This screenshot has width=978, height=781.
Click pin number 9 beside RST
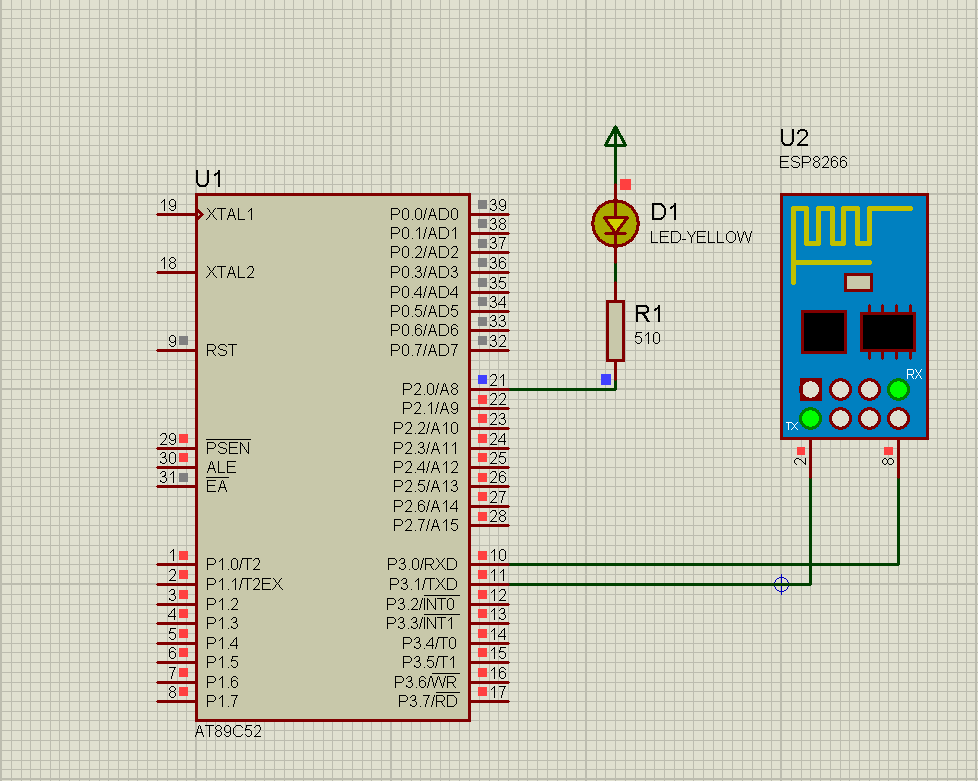click(173, 341)
